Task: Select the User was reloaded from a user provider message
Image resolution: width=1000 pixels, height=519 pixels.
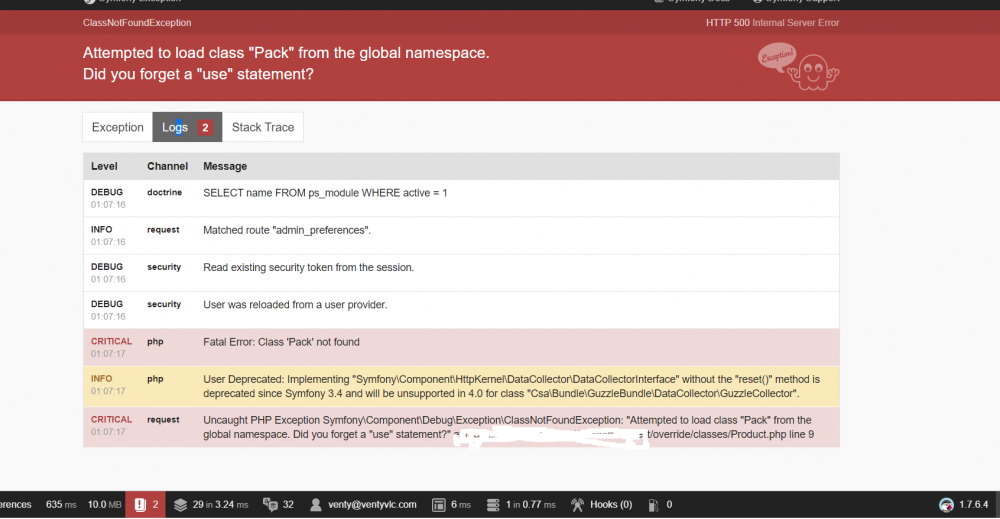Action: click(295, 305)
